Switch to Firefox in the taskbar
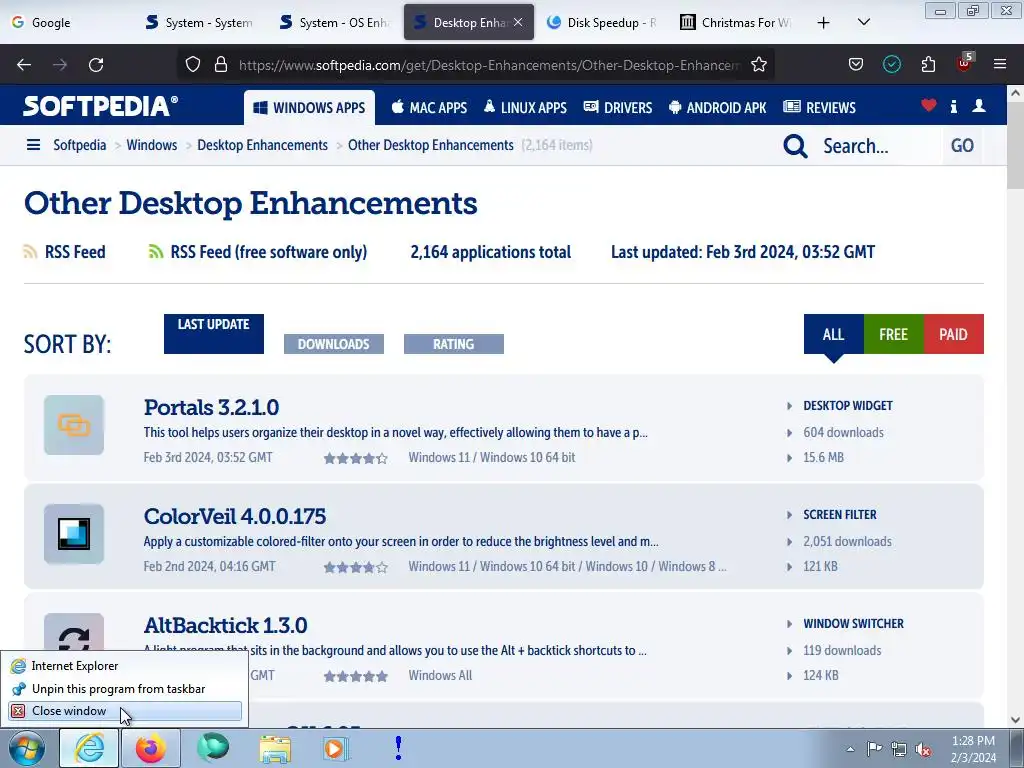The image size is (1024, 768). coord(150,748)
